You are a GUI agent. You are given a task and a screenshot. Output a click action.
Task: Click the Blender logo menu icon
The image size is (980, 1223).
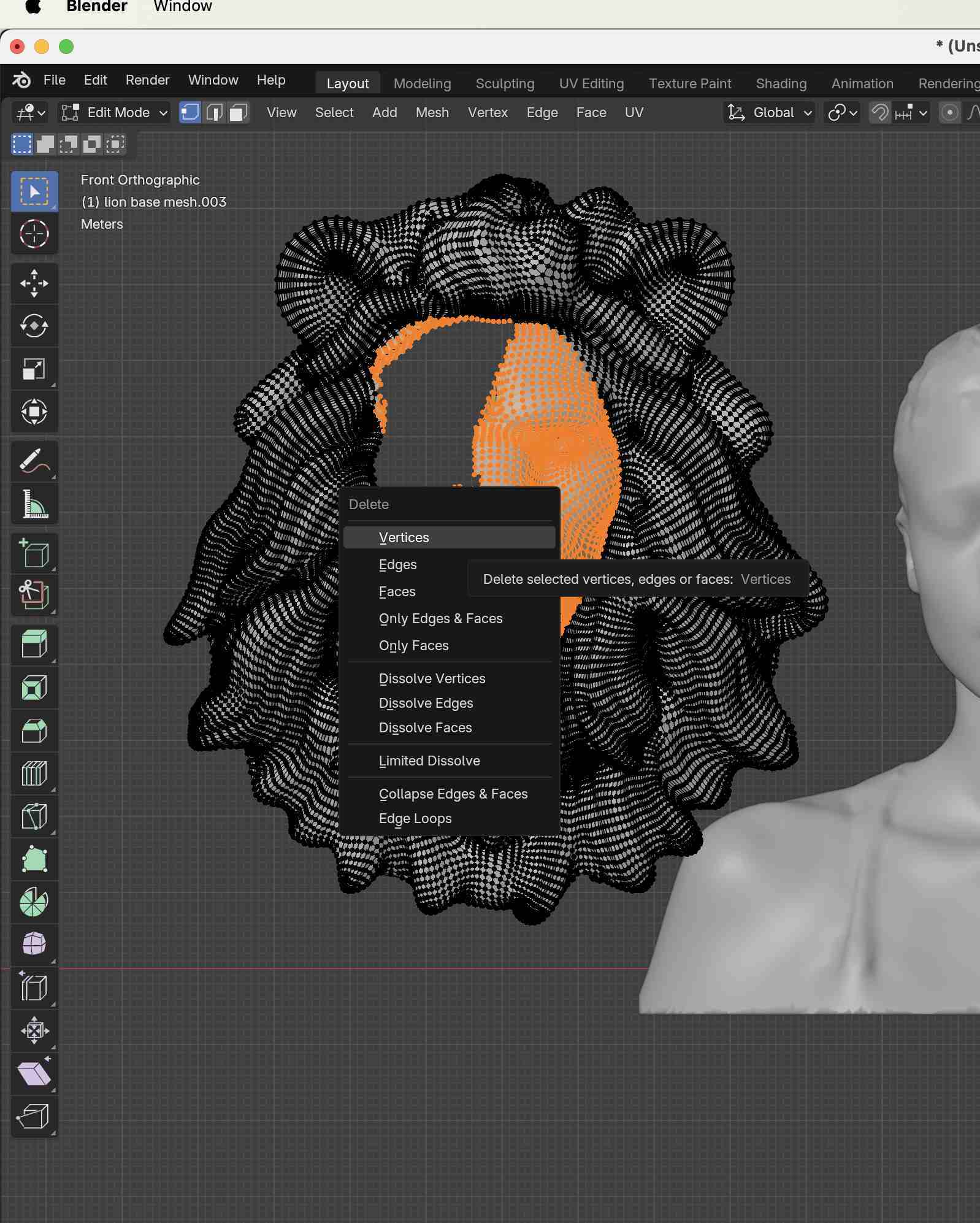coord(21,80)
